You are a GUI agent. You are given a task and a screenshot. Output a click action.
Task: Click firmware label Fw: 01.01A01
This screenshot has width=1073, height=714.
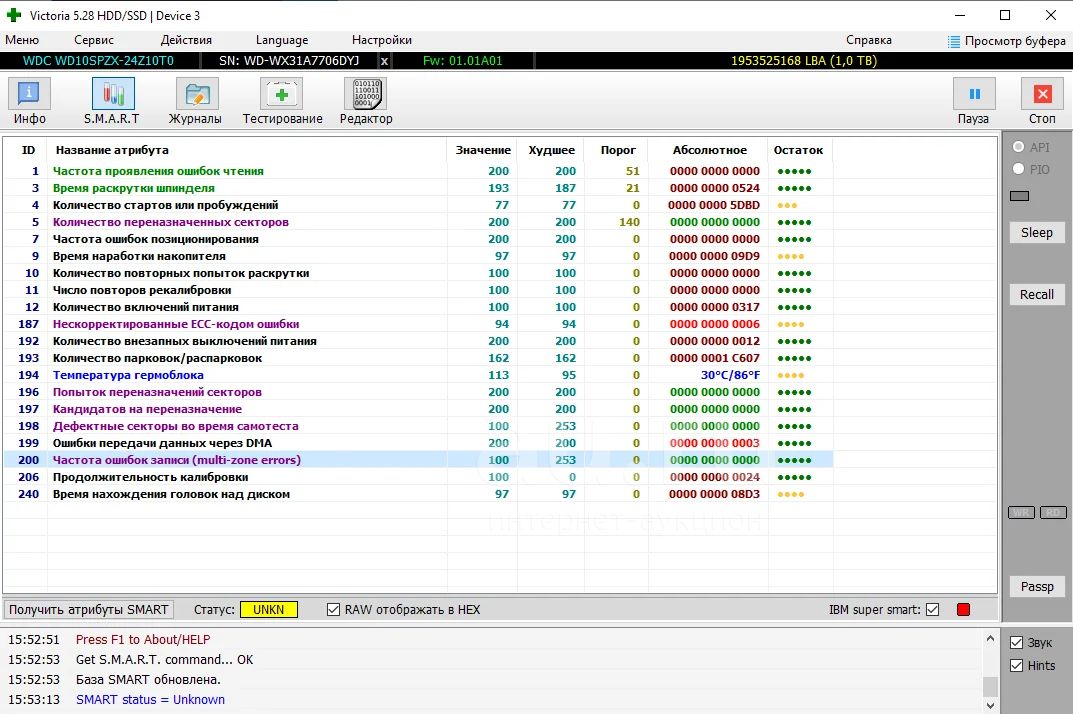[463, 61]
